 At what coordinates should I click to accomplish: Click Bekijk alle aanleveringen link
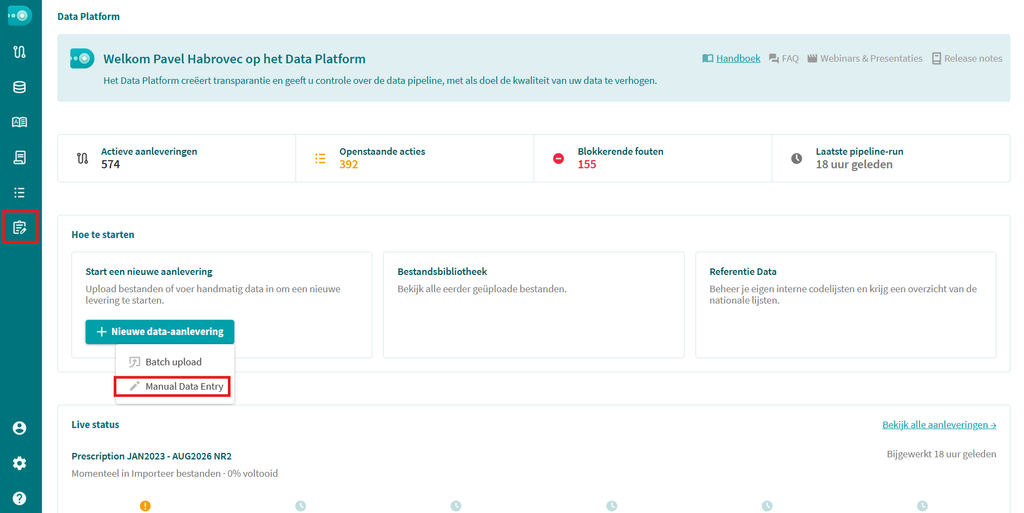tap(939, 425)
